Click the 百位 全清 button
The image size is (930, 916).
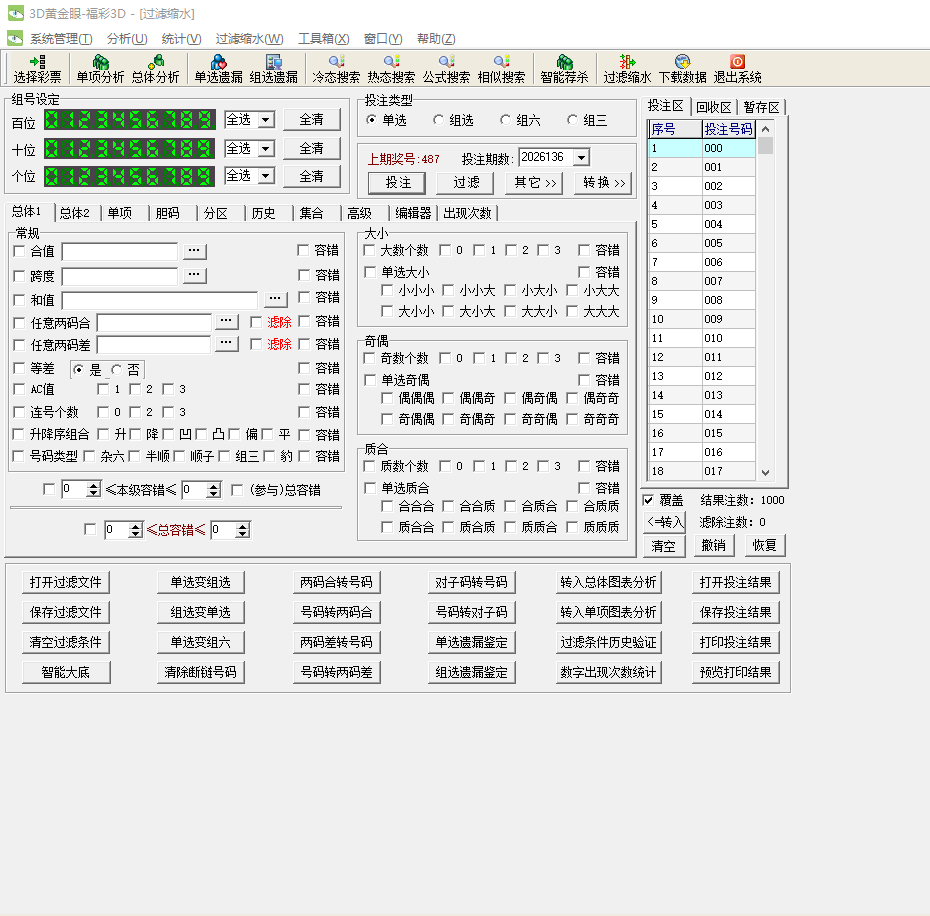[312, 120]
